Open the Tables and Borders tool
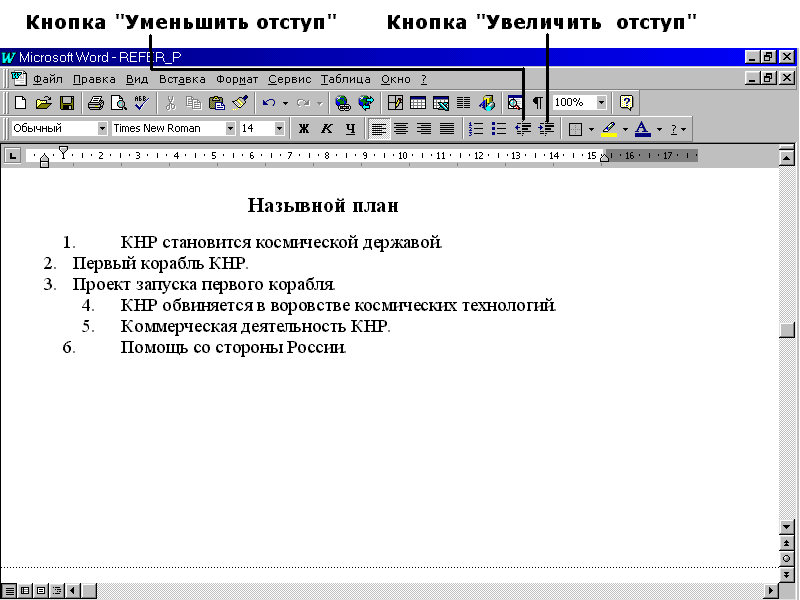This screenshot has width=800, height=600. coord(395,103)
